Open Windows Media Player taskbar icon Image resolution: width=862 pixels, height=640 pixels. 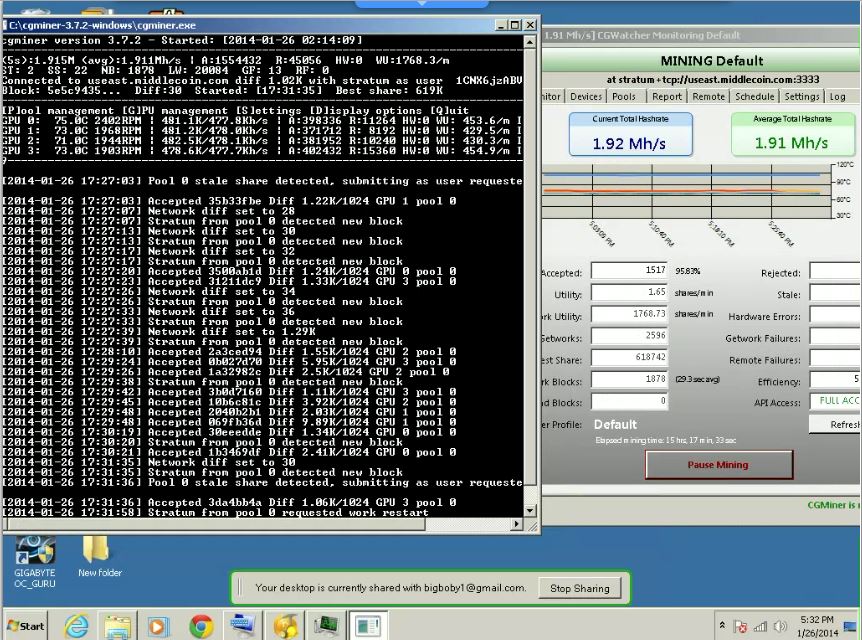(x=158, y=626)
